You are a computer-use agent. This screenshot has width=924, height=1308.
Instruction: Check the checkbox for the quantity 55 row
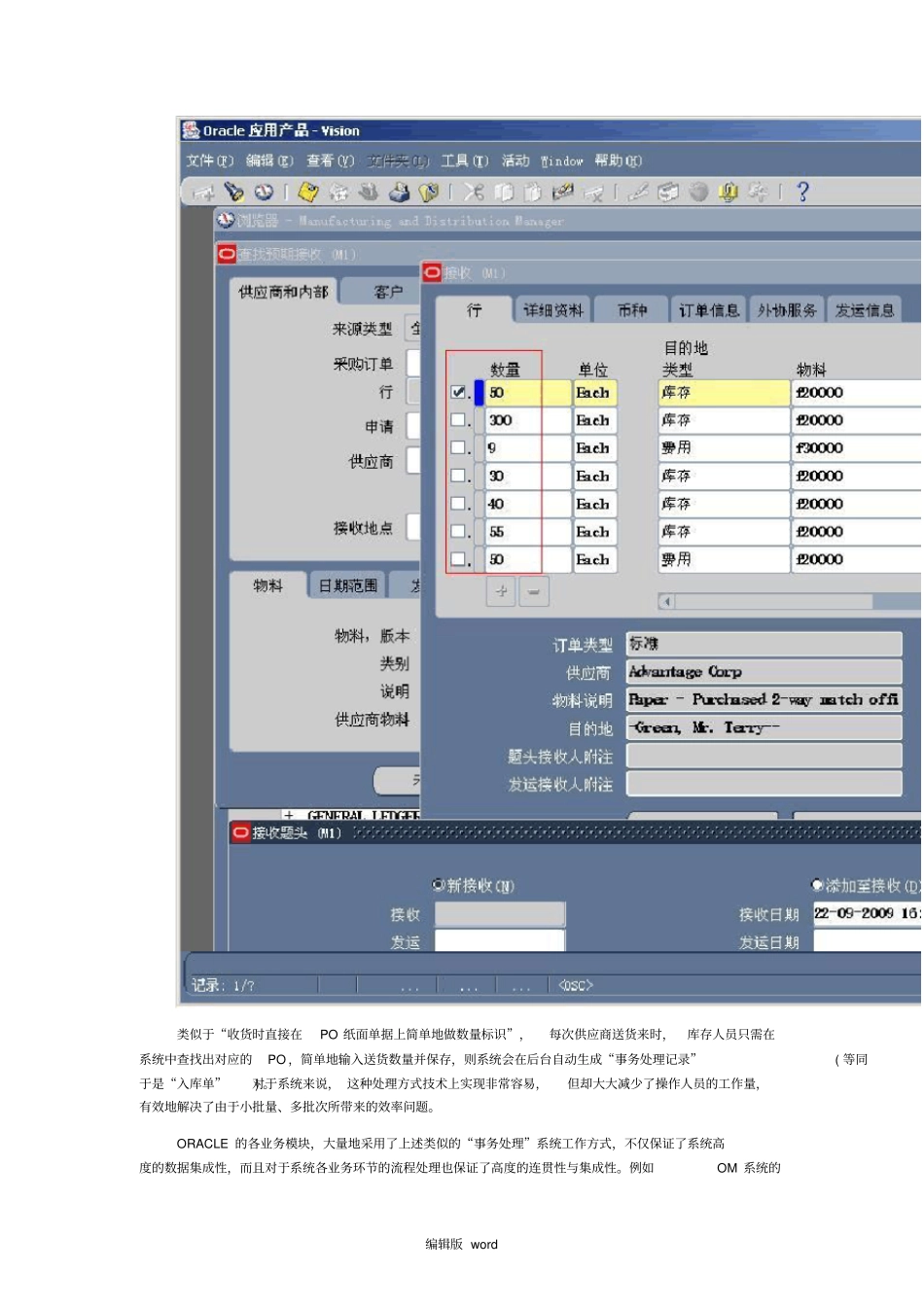pyautogui.click(x=459, y=532)
